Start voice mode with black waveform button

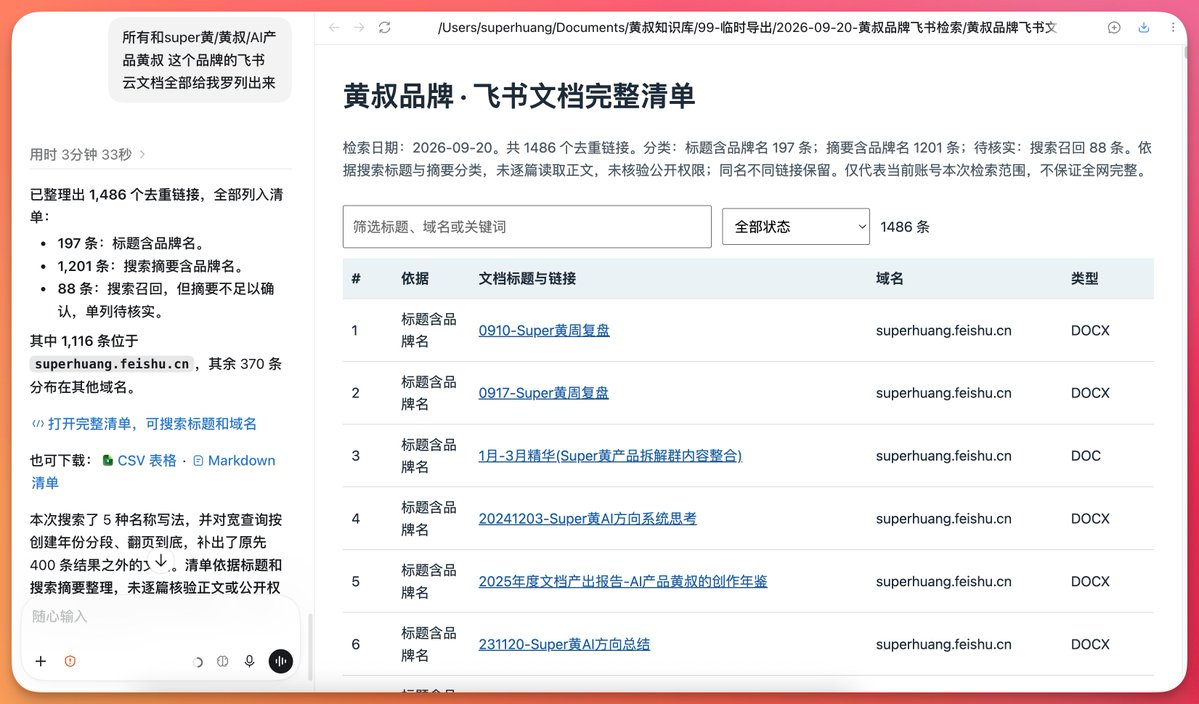[281, 661]
